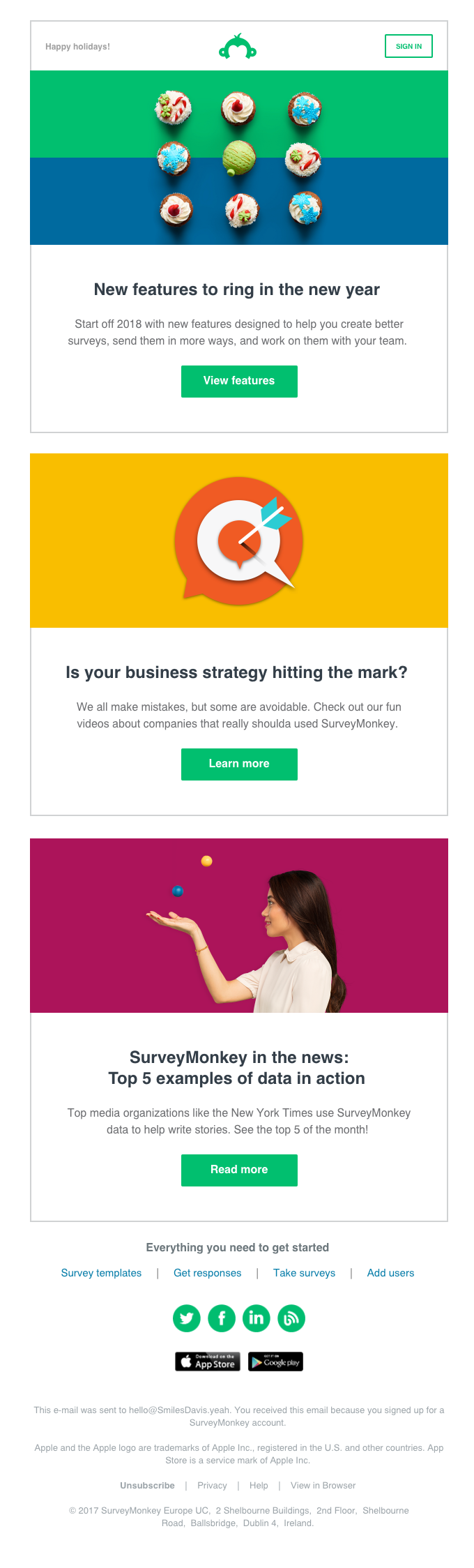The height and width of the screenshot is (1568, 474).
Task: Click the Read more button
Action: (x=239, y=1170)
